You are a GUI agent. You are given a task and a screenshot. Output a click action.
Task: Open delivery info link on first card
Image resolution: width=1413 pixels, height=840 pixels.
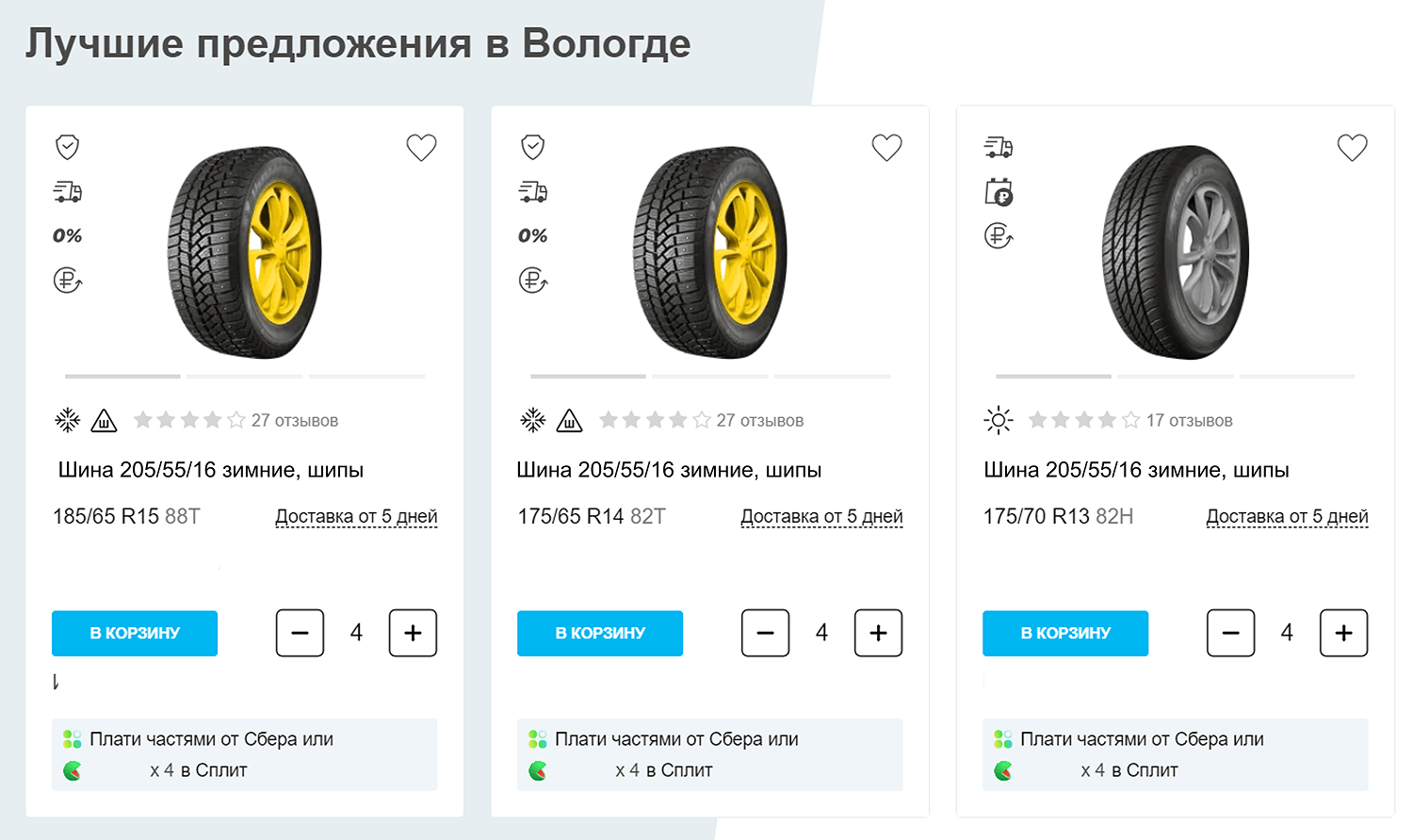356,516
